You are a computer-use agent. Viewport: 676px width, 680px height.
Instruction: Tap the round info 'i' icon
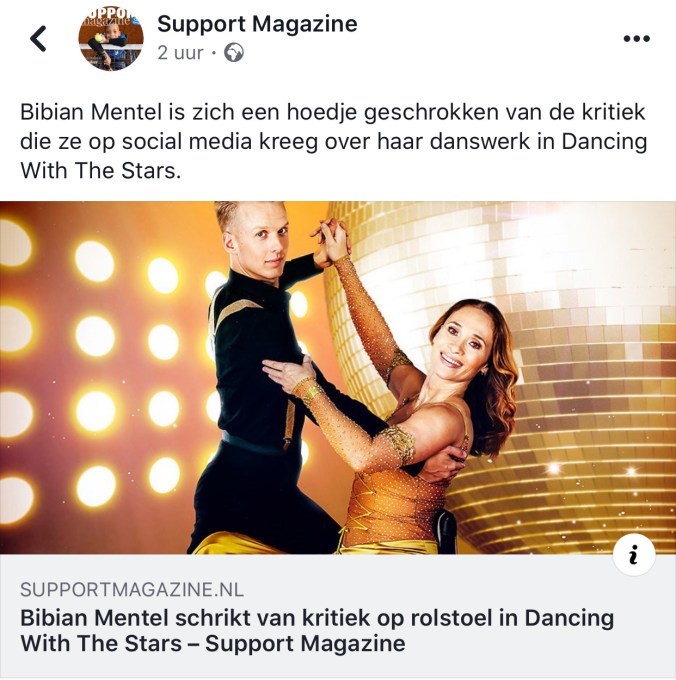[634, 554]
